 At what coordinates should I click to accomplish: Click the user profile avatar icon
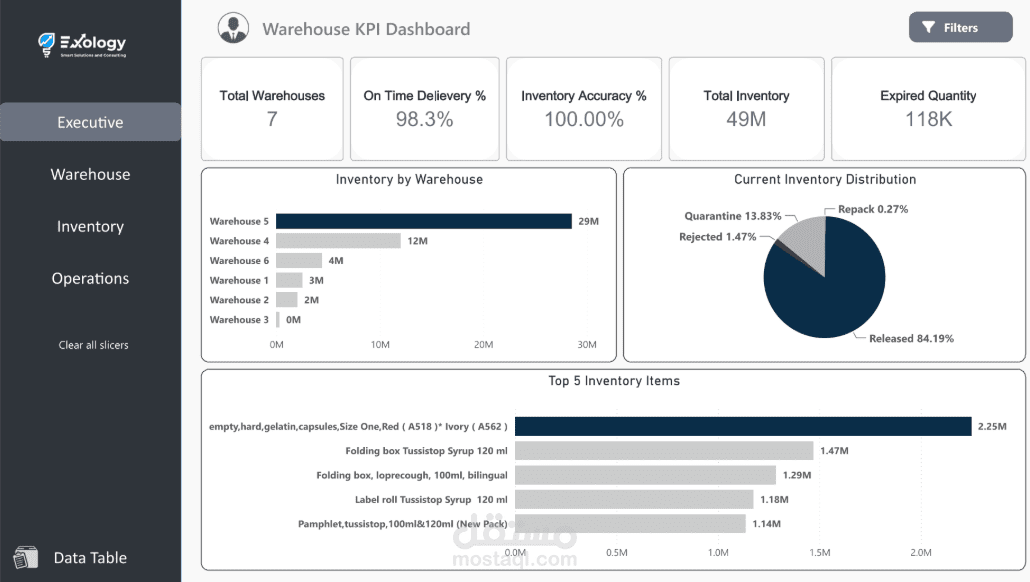pyautogui.click(x=233, y=28)
